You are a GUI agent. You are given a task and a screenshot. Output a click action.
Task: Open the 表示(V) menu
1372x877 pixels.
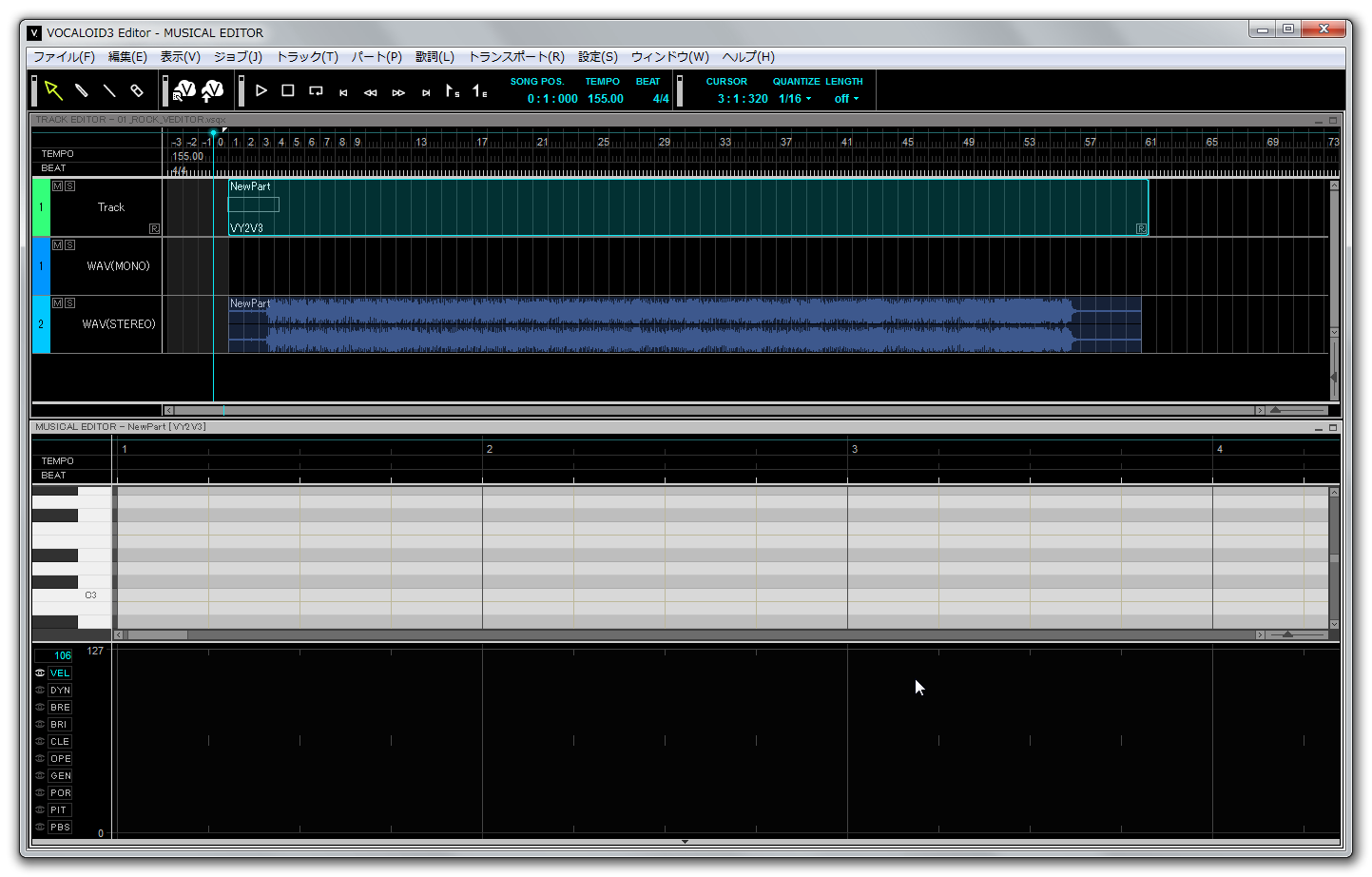click(x=180, y=57)
